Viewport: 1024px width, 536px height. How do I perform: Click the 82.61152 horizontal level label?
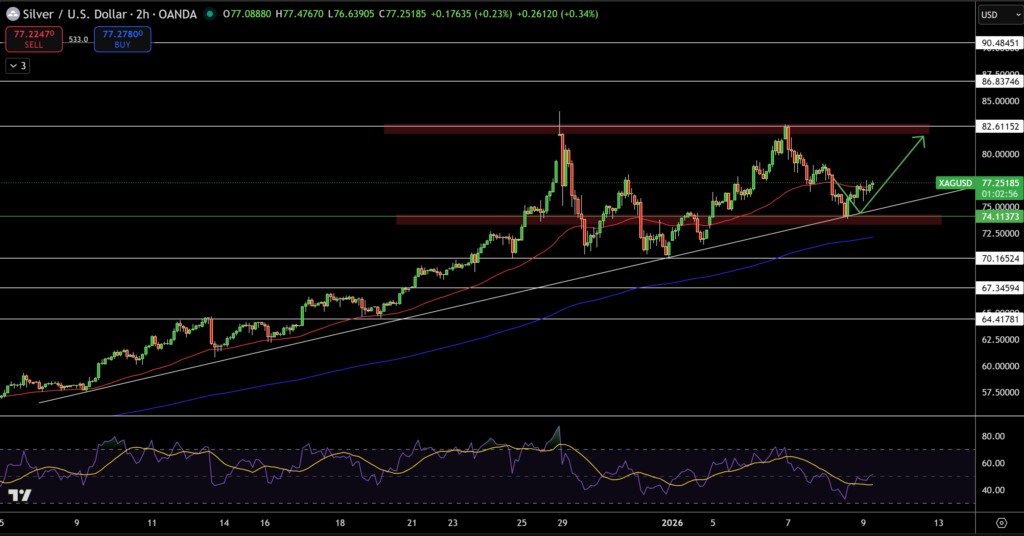(x=1000, y=127)
